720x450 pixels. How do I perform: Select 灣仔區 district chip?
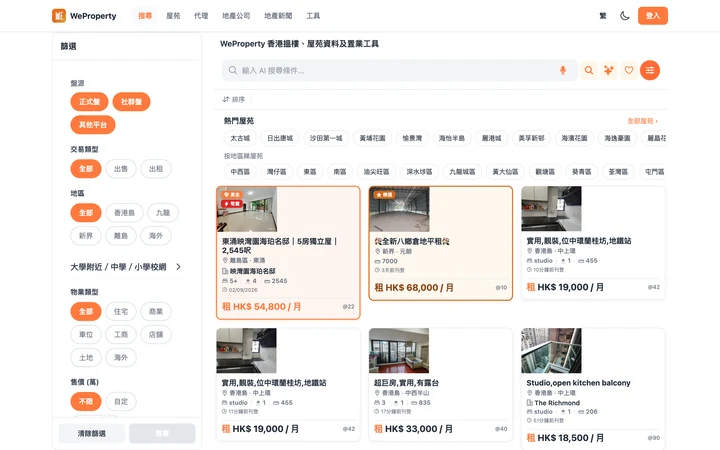click(x=276, y=171)
